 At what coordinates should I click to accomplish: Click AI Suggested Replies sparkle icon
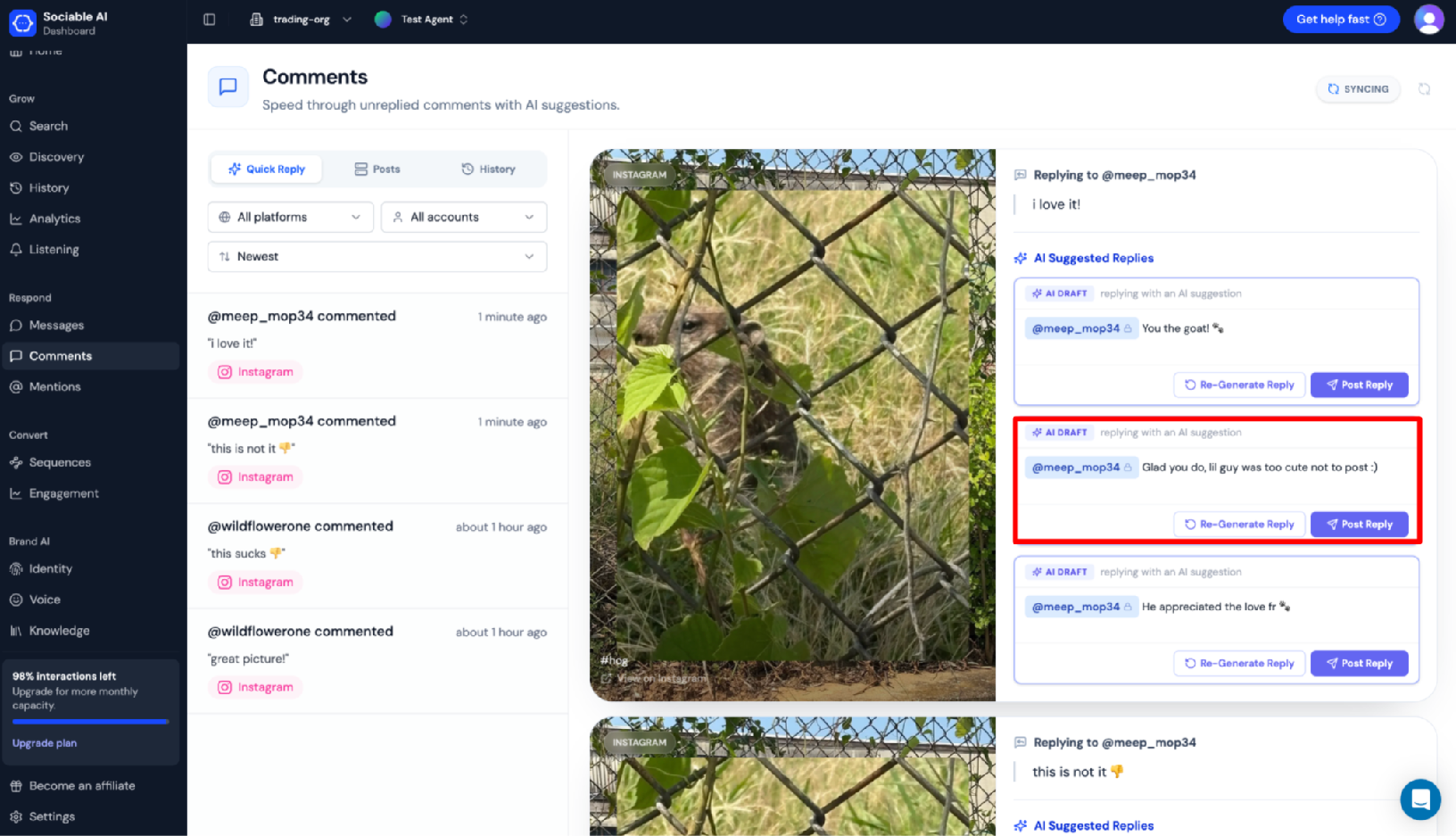[1021, 258]
